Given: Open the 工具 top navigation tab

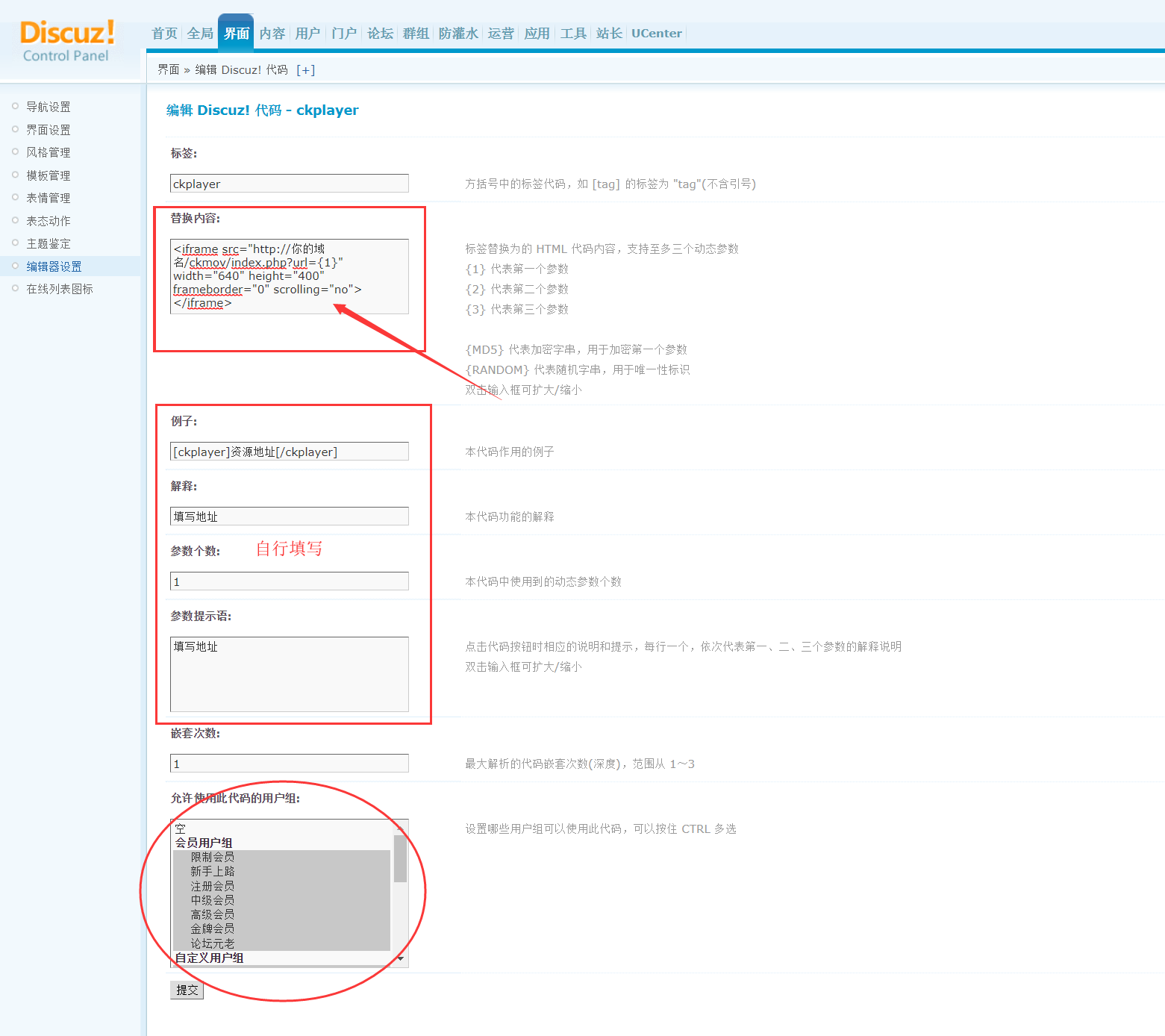Looking at the screenshot, I should point(573,34).
